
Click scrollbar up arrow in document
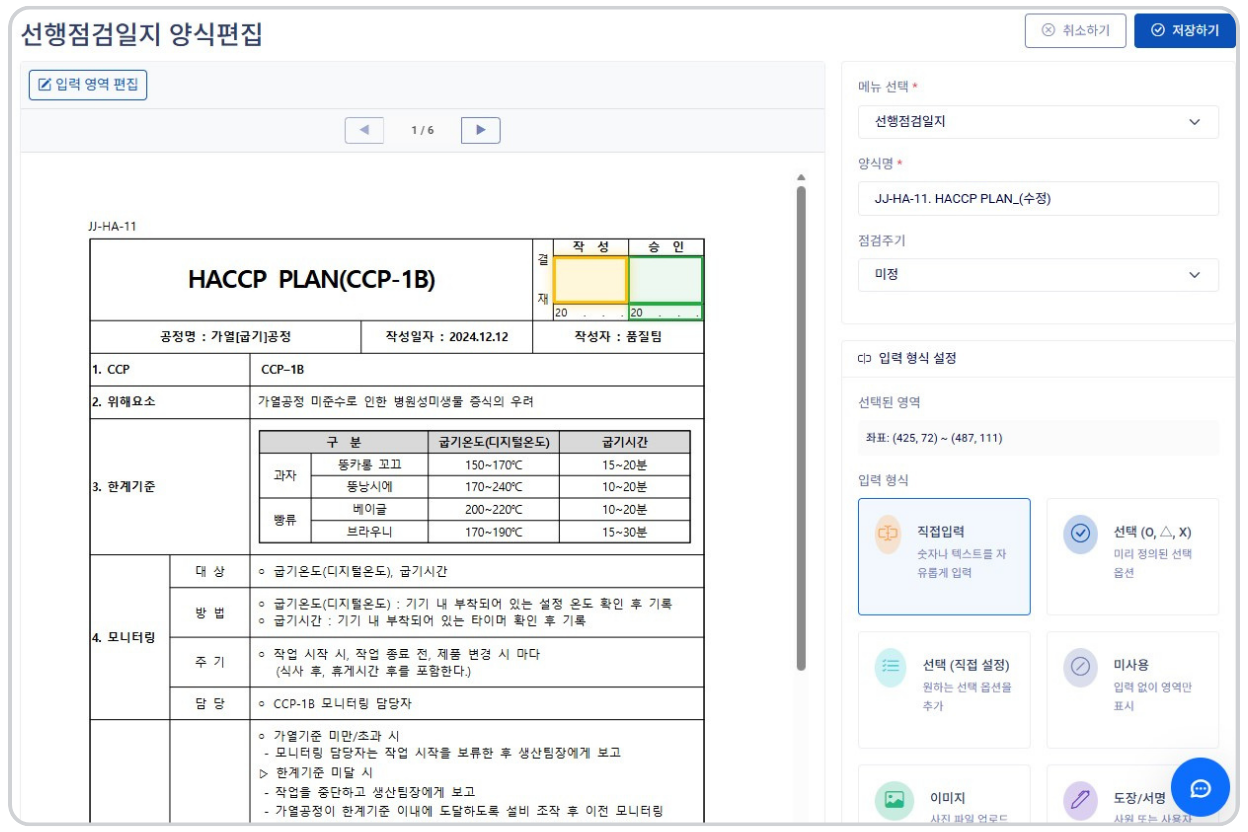800,178
